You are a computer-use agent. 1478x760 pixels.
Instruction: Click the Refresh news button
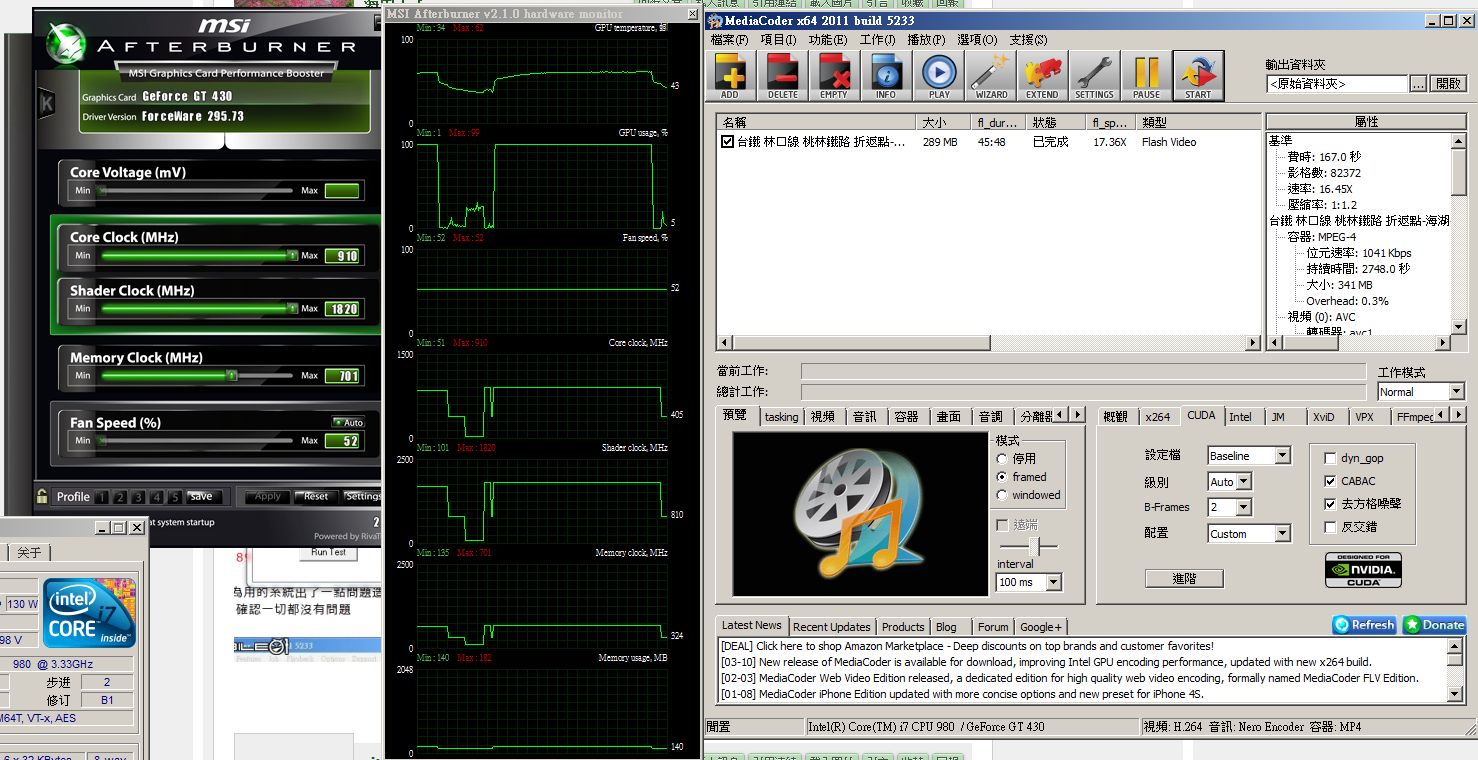(x=1365, y=625)
